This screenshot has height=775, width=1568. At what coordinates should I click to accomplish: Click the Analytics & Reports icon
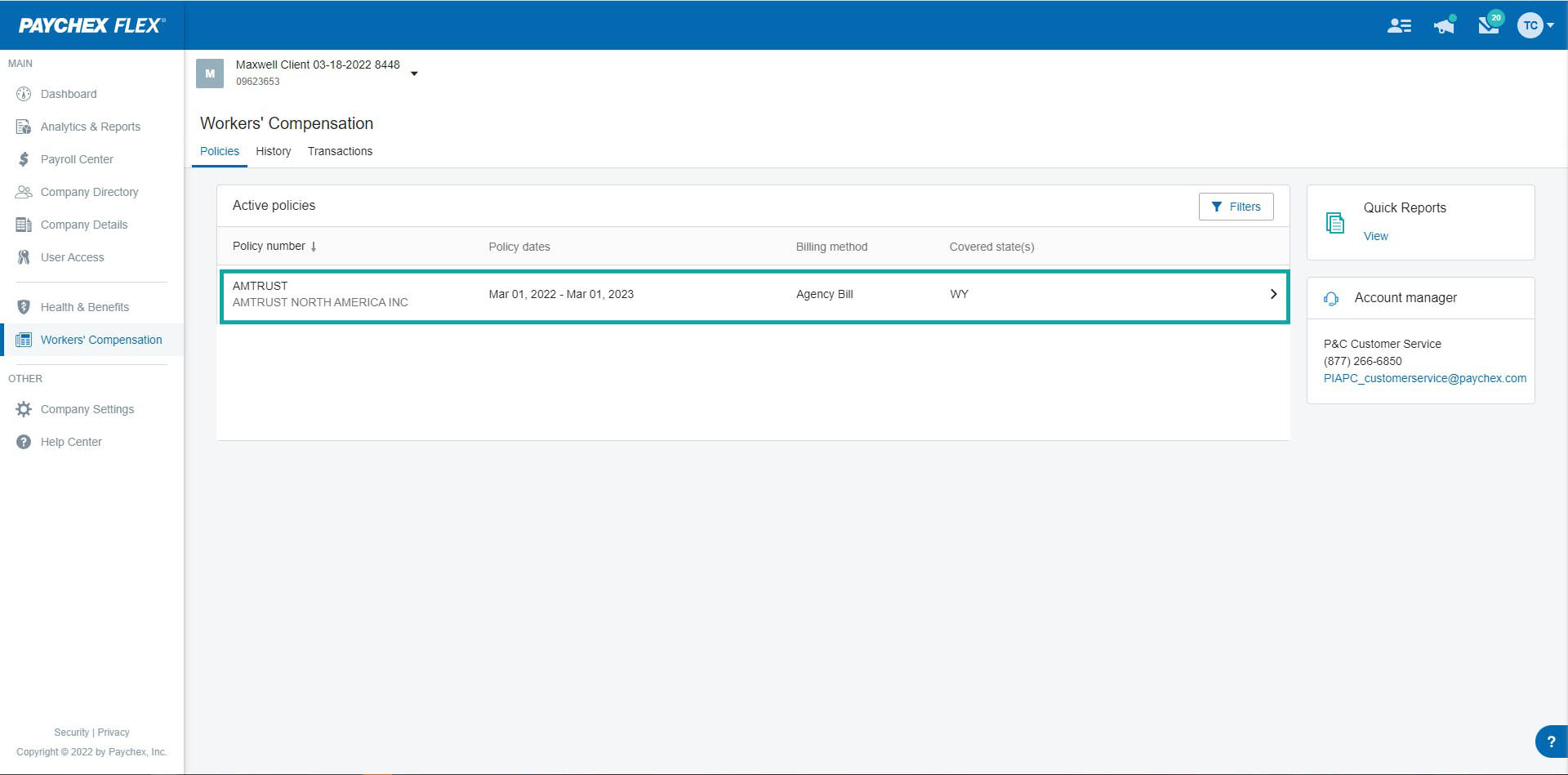point(24,127)
